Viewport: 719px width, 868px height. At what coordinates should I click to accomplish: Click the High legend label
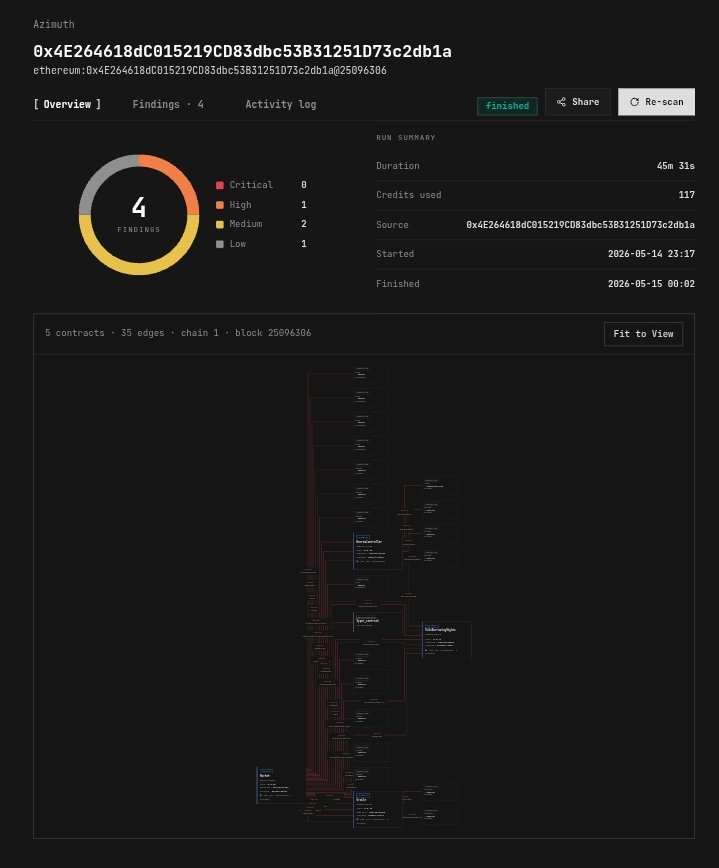click(x=240, y=205)
